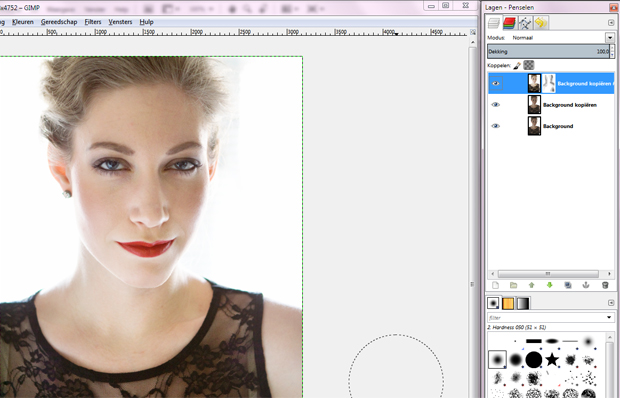This screenshot has height=398, width=620.
Task: Toggle visibility of middle Background kopiëren layer
Action: pos(495,105)
